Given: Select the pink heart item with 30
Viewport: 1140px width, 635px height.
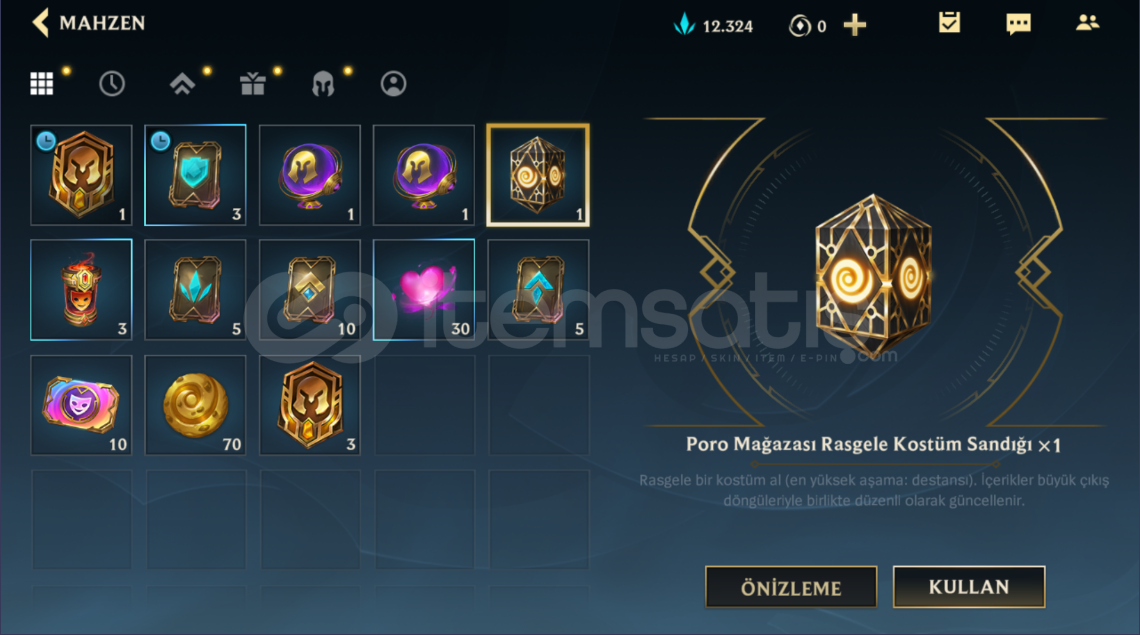Looking at the screenshot, I should [x=424, y=289].
